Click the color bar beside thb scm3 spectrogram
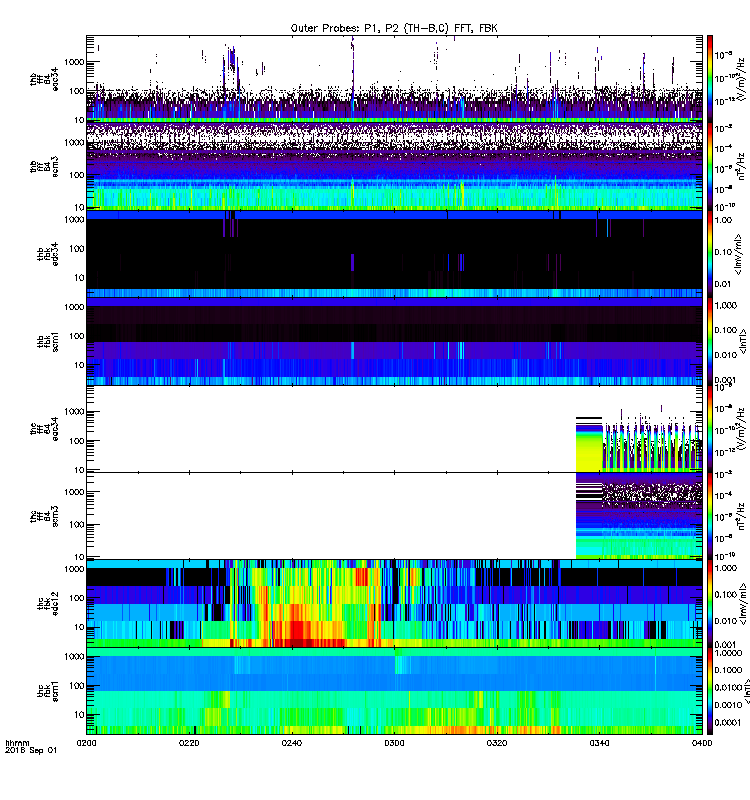Viewport: 750px width, 800px height. (x=710, y=167)
